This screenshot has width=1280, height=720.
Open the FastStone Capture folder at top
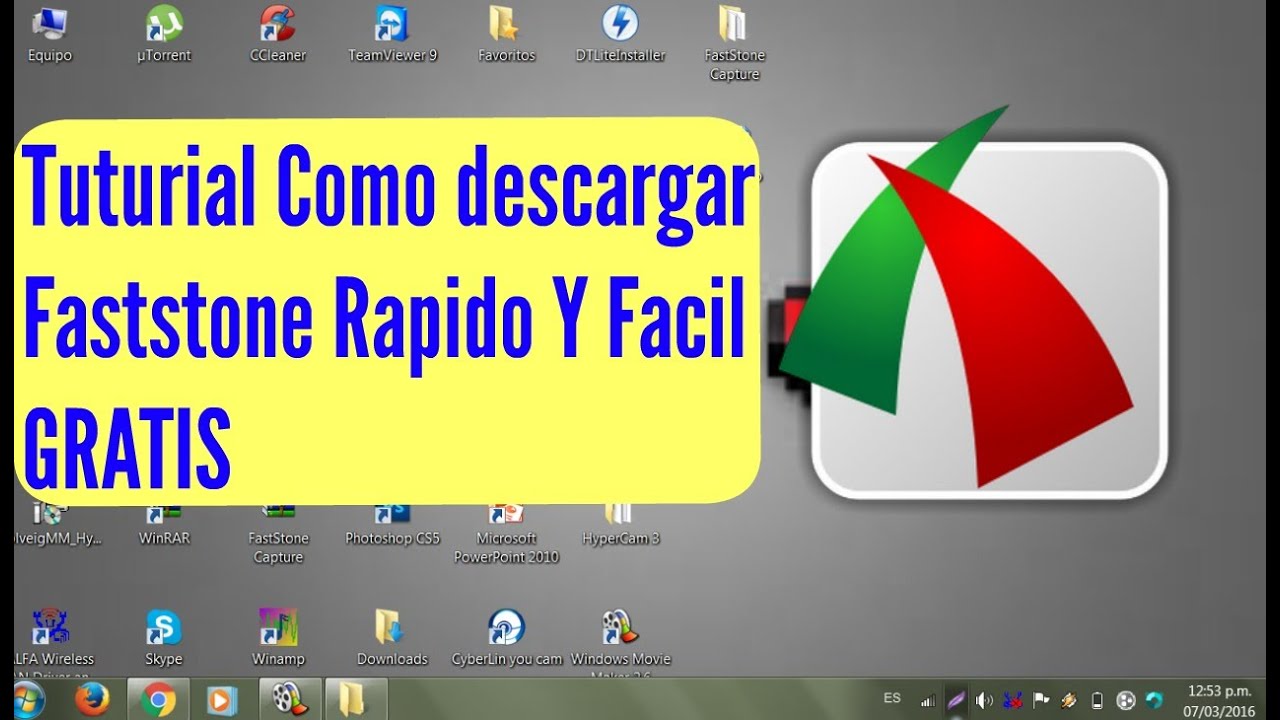point(735,43)
